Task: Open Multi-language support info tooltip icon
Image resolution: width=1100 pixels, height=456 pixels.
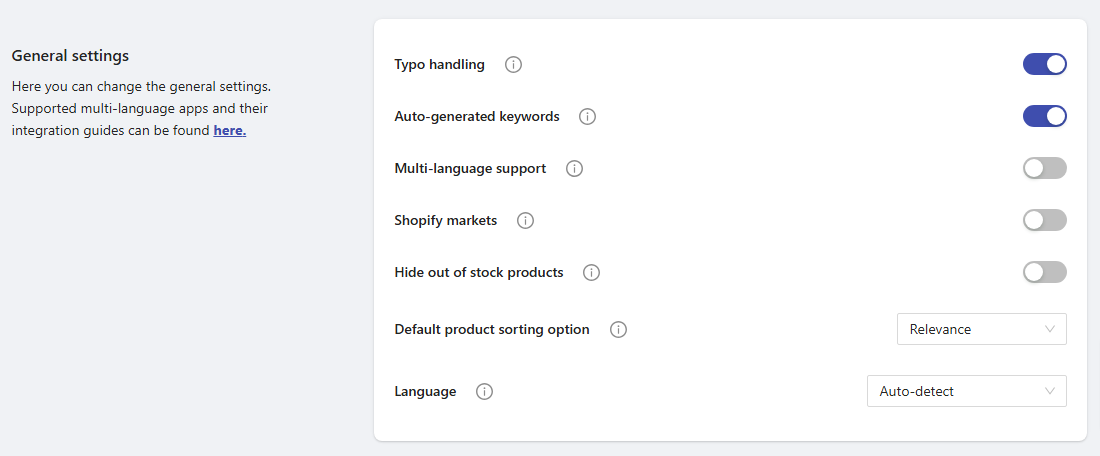Action: (574, 169)
